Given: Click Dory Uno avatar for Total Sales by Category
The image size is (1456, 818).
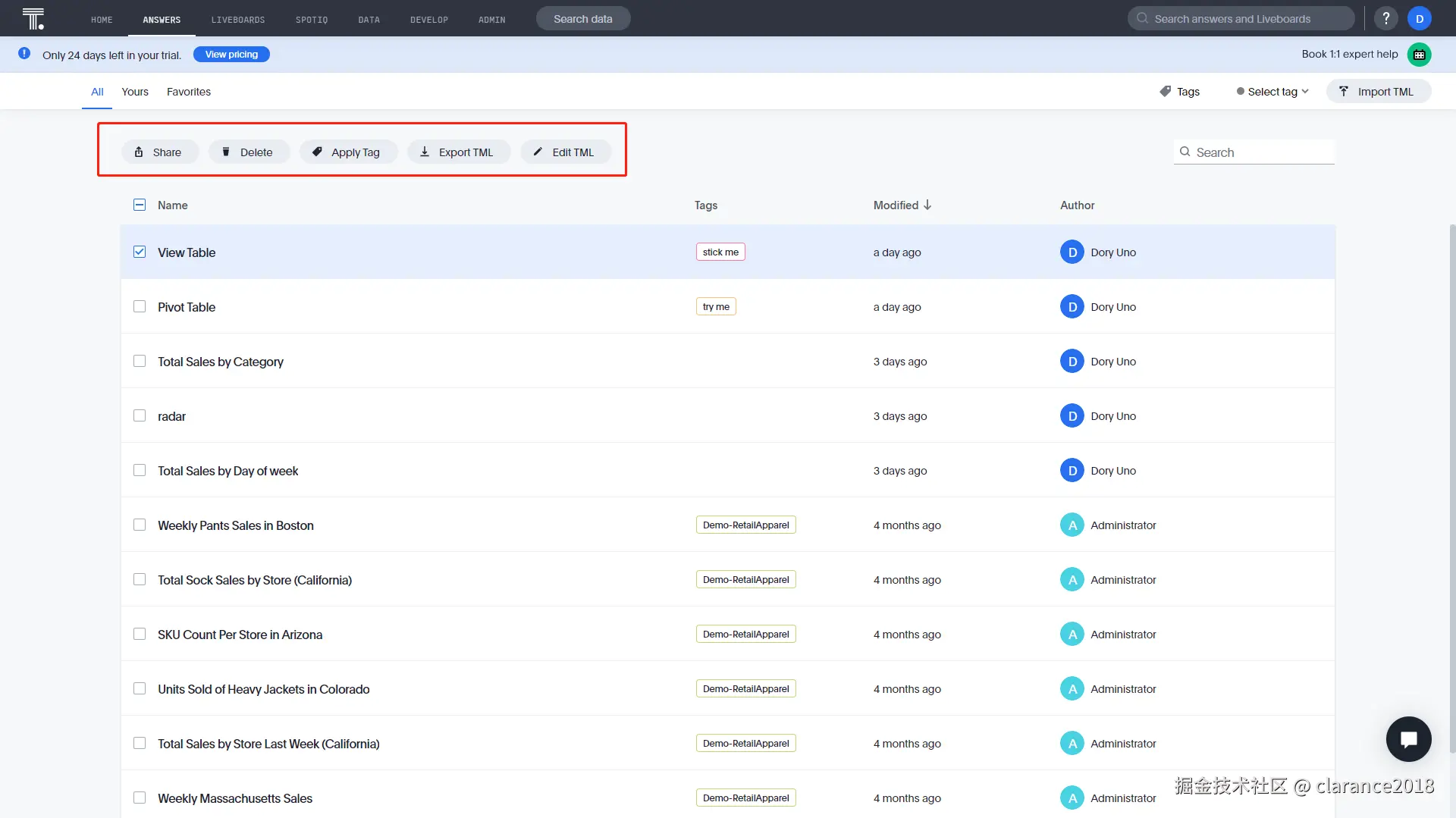Looking at the screenshot, I should (x=1072, y=362).
